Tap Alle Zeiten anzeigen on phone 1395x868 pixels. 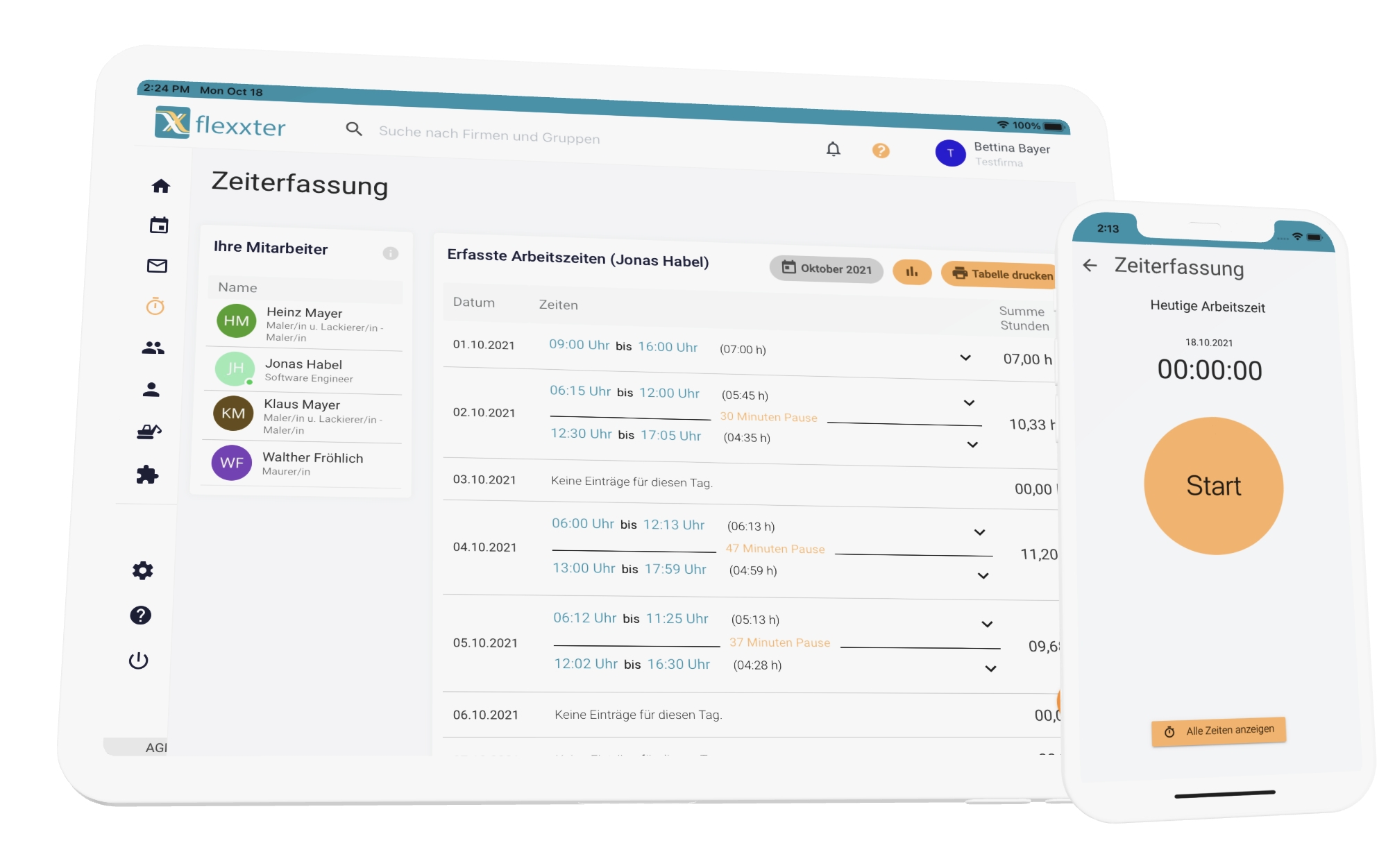[1219, 731]
